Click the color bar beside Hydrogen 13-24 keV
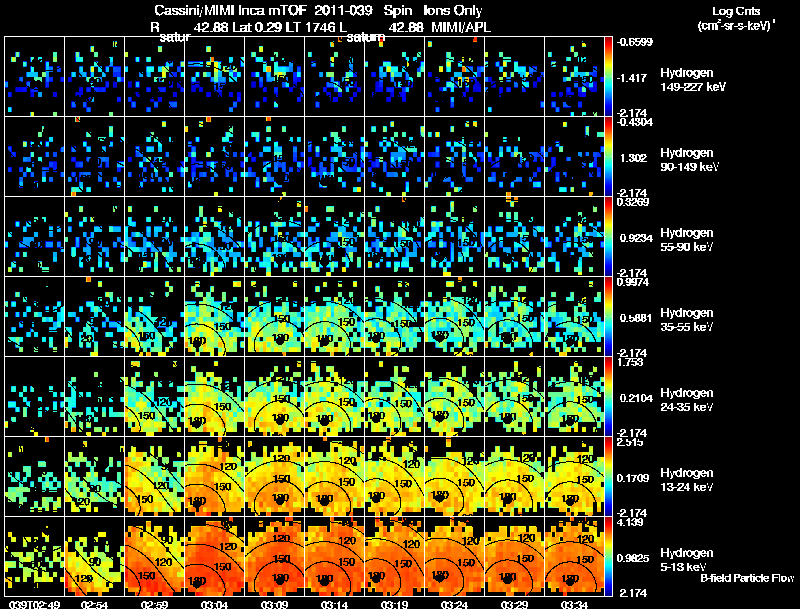Screen dimensions: 800x609 (x=608, y=477)
